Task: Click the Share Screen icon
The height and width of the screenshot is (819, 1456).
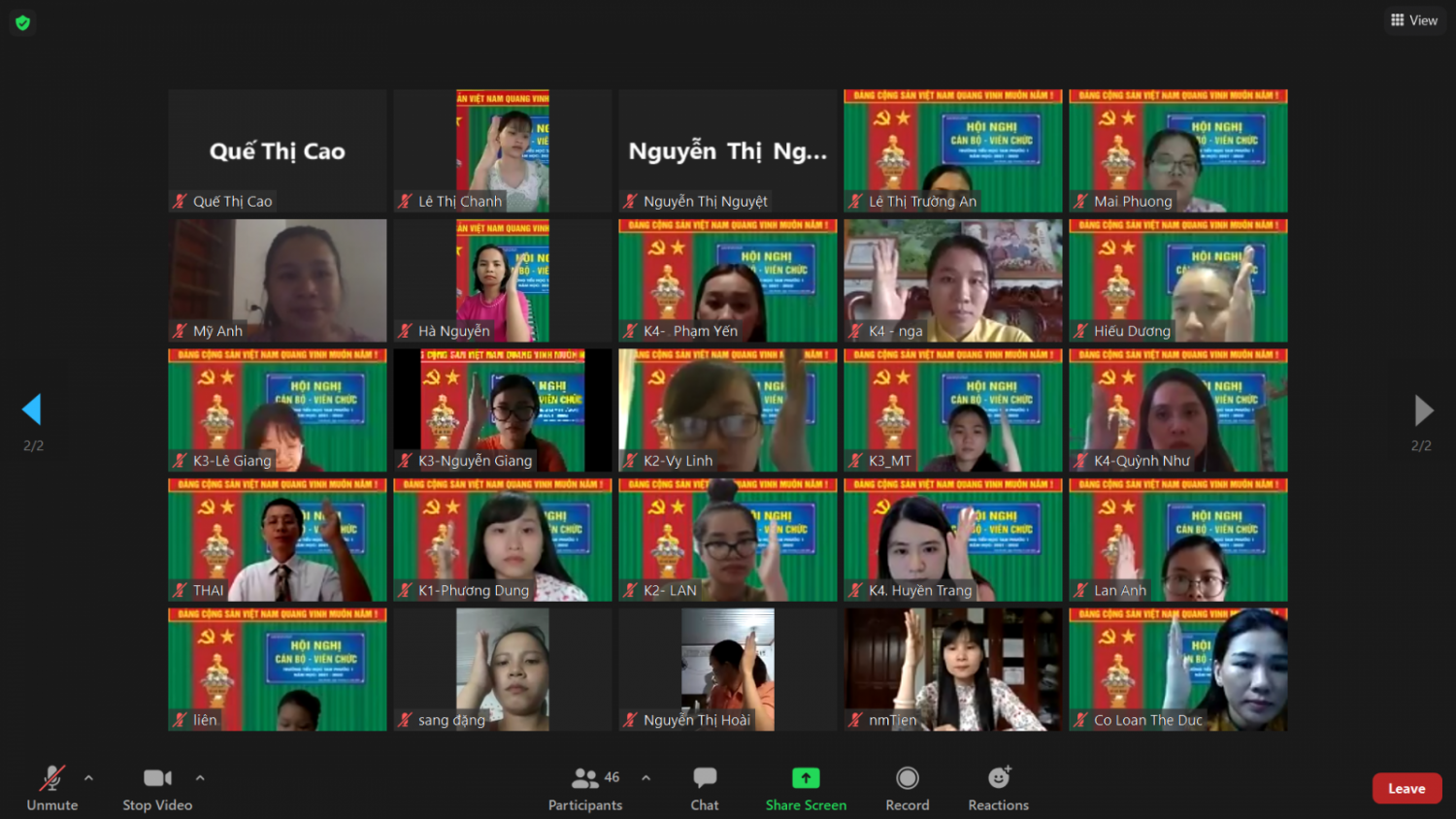Action: [x=806, y=778]
